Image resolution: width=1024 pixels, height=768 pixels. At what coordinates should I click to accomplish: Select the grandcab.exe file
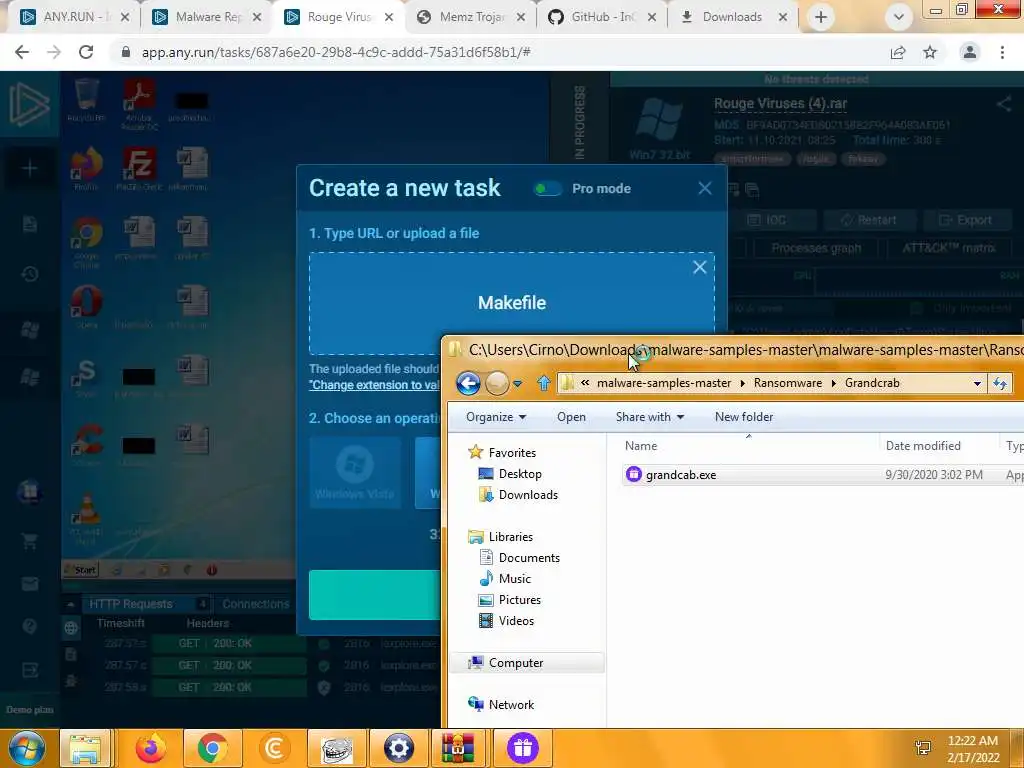click(x=680, y=475)
